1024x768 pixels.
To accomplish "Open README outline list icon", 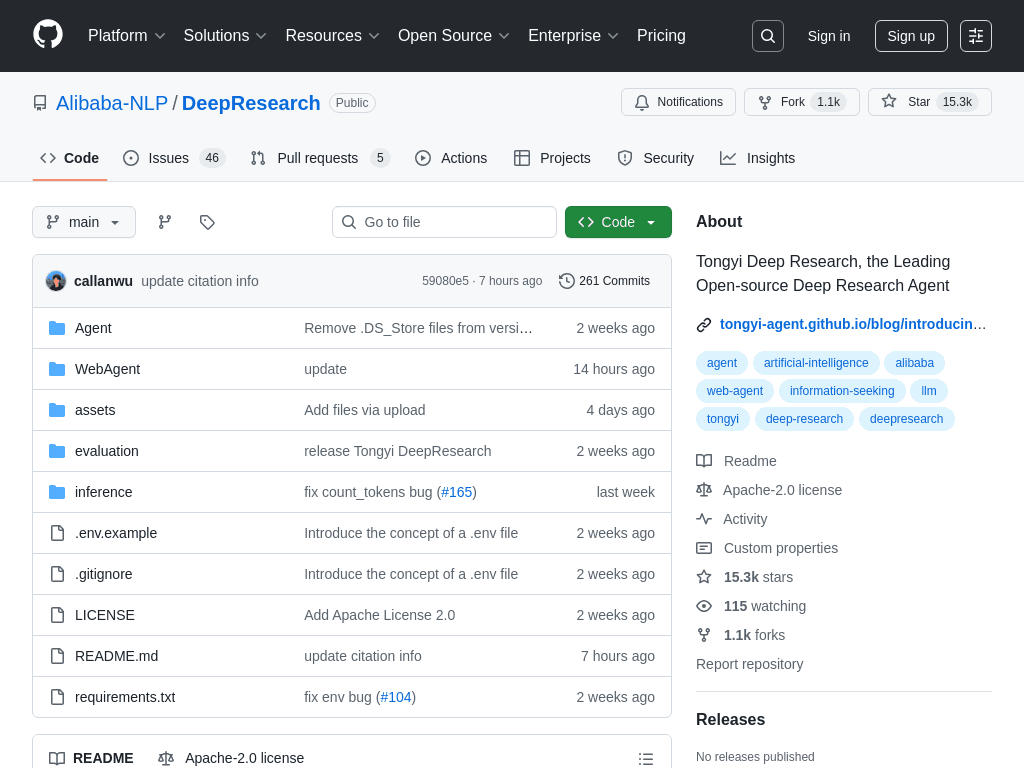I will tap(646, 759).
